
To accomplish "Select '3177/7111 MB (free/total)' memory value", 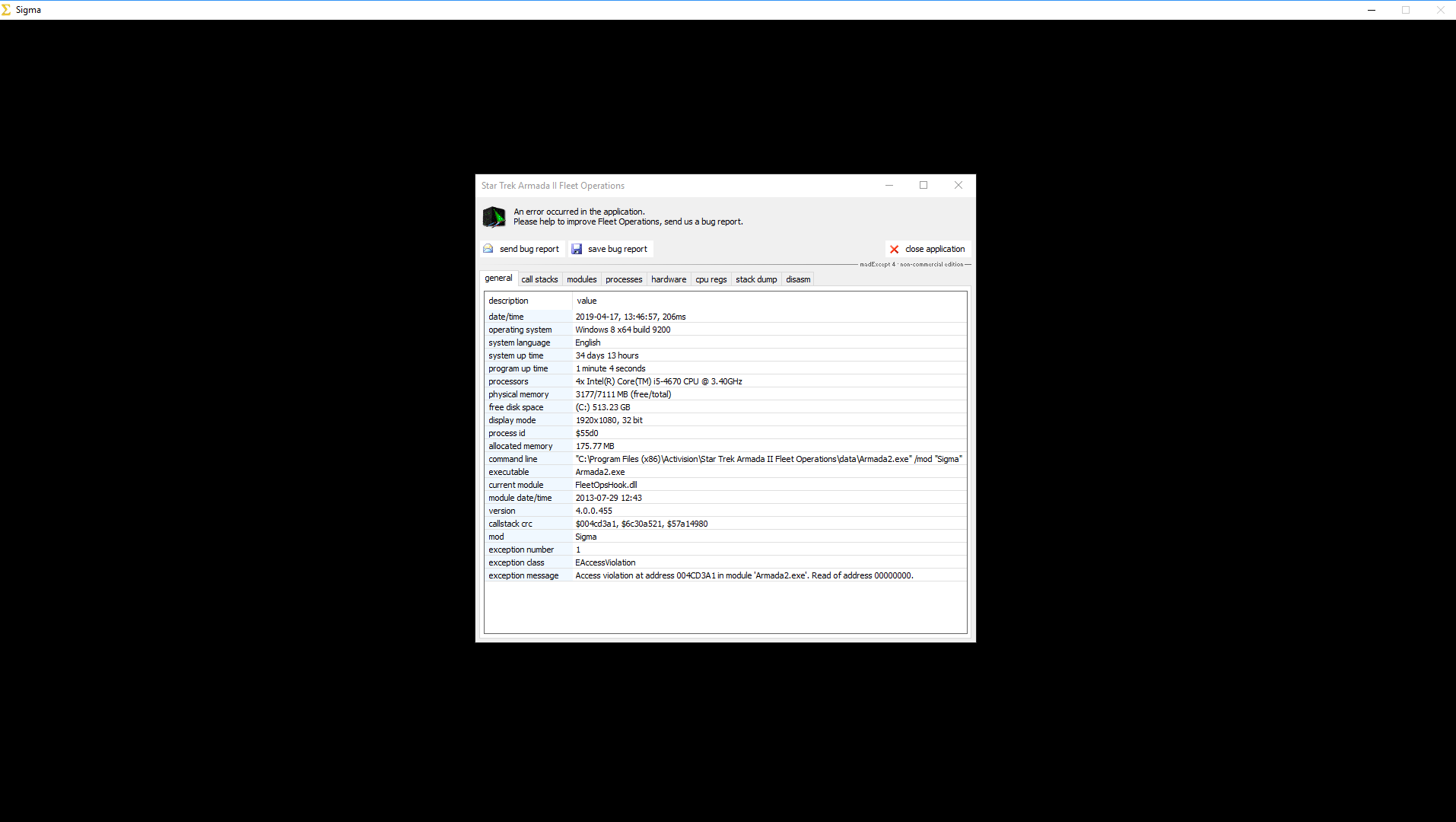I will [623, 394].
